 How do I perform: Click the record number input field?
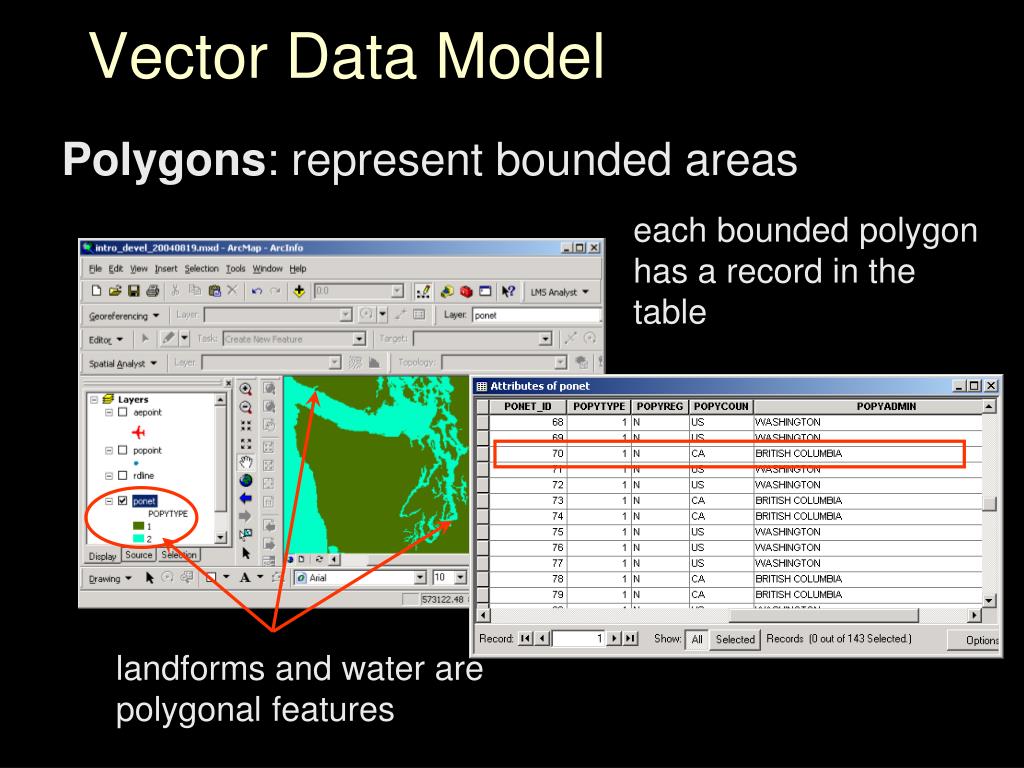pos(579,639)
